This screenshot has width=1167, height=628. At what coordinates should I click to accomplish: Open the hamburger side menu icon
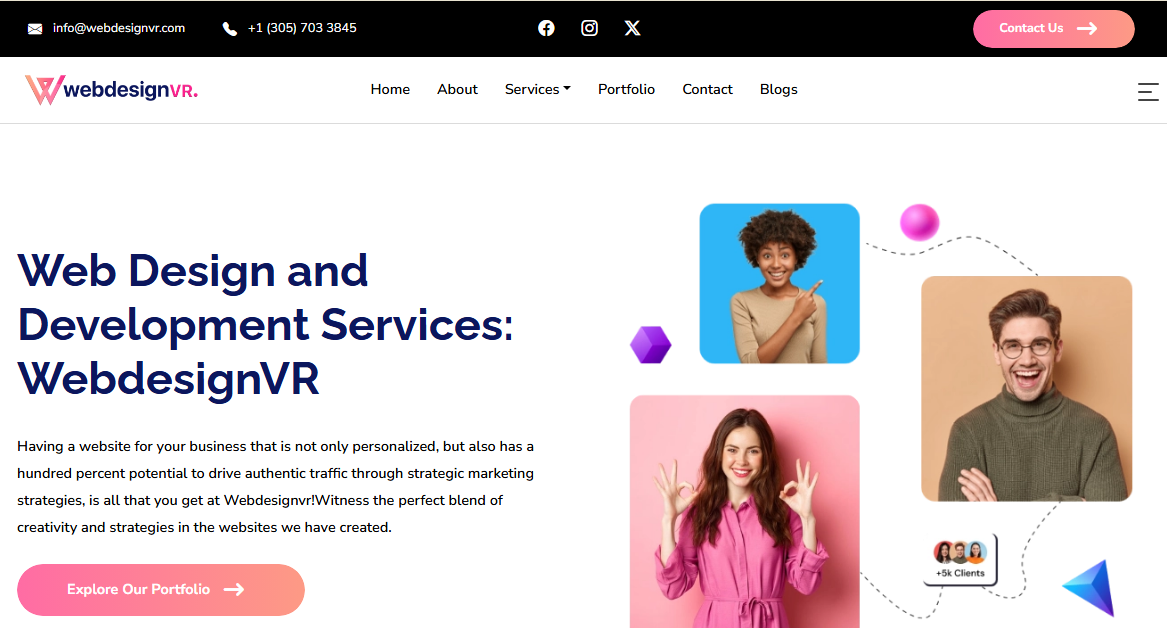pos(1148,91)
